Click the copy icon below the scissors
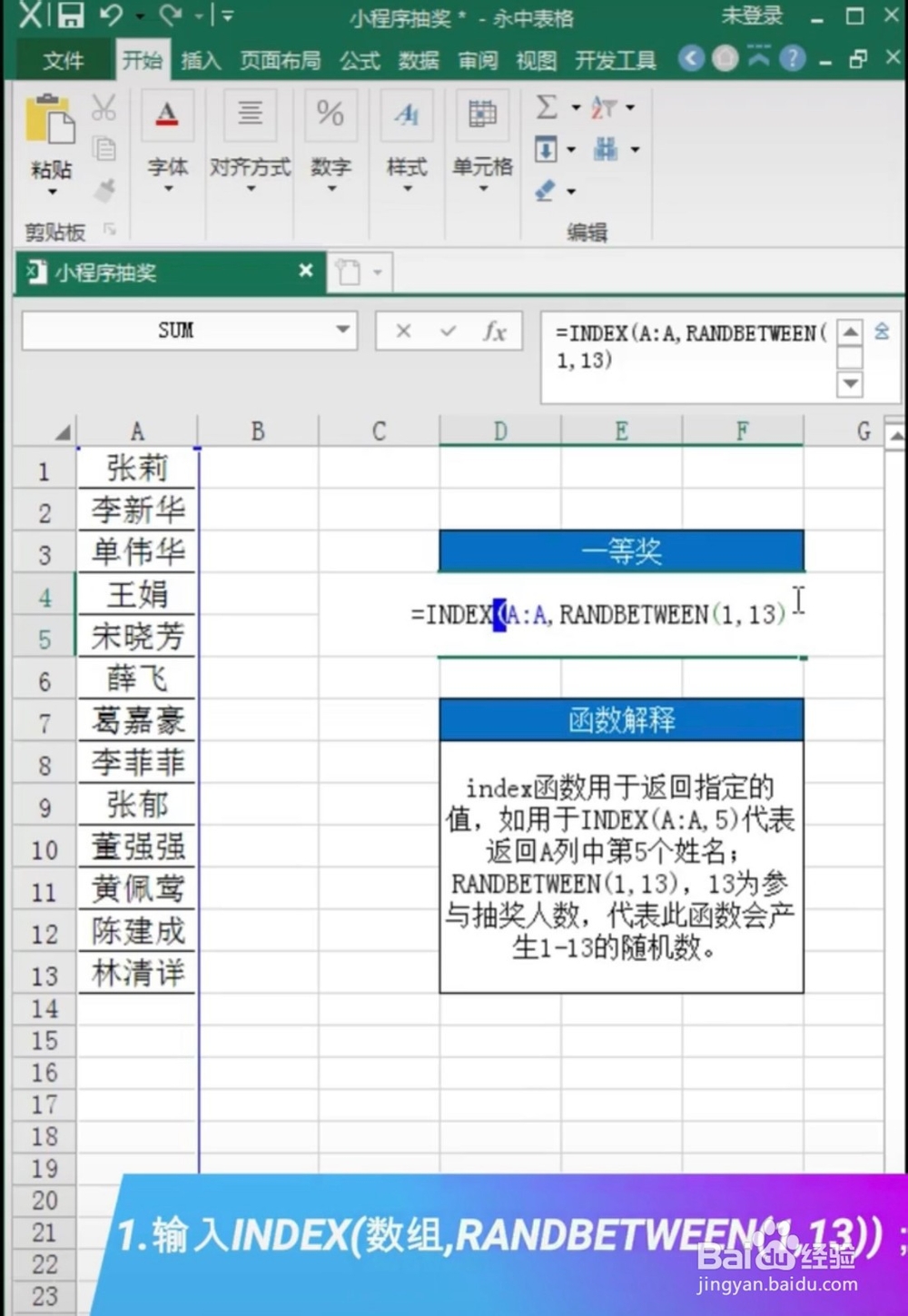The image size is (908, 1316). 104,147
